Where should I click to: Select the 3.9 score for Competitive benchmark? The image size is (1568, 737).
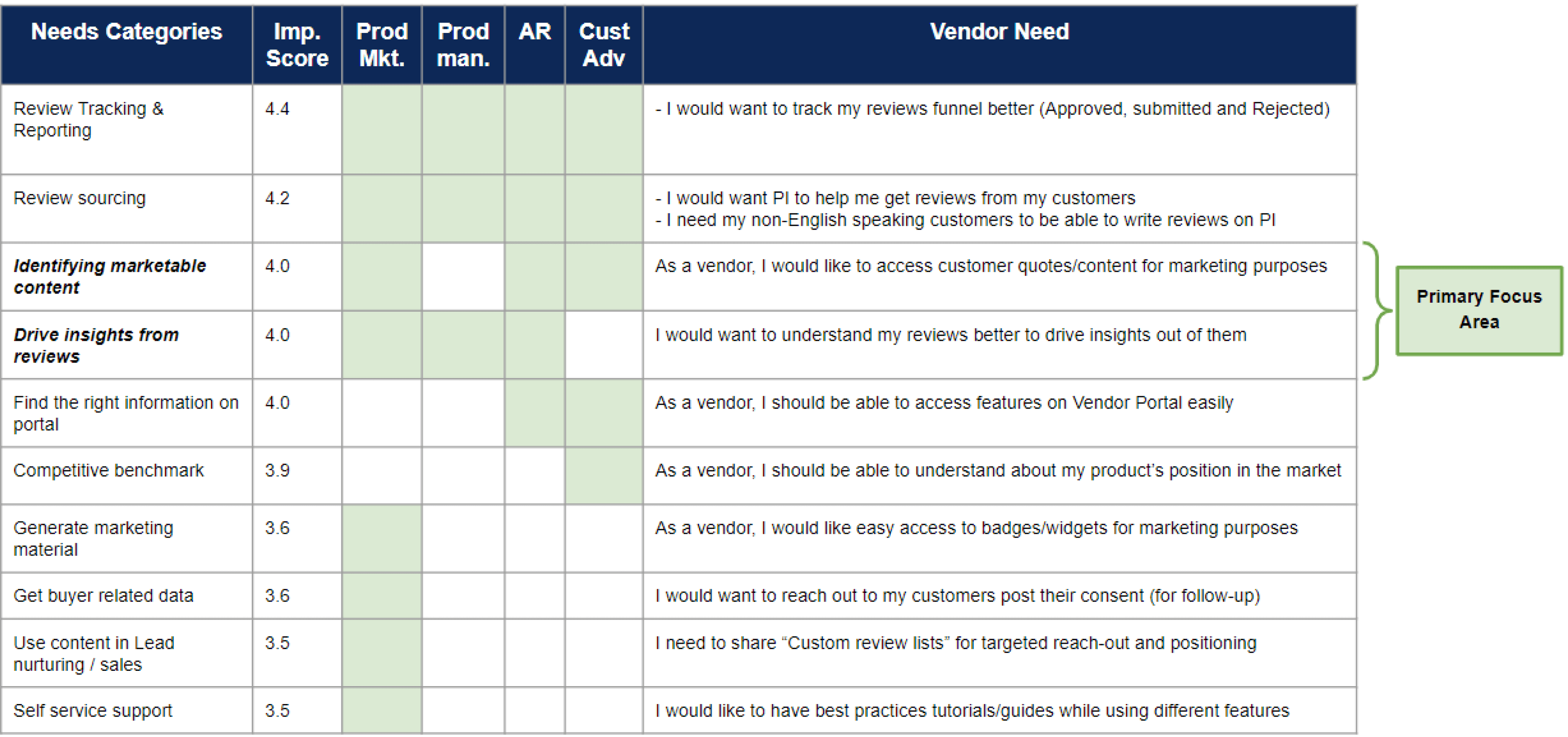point(297,475)
